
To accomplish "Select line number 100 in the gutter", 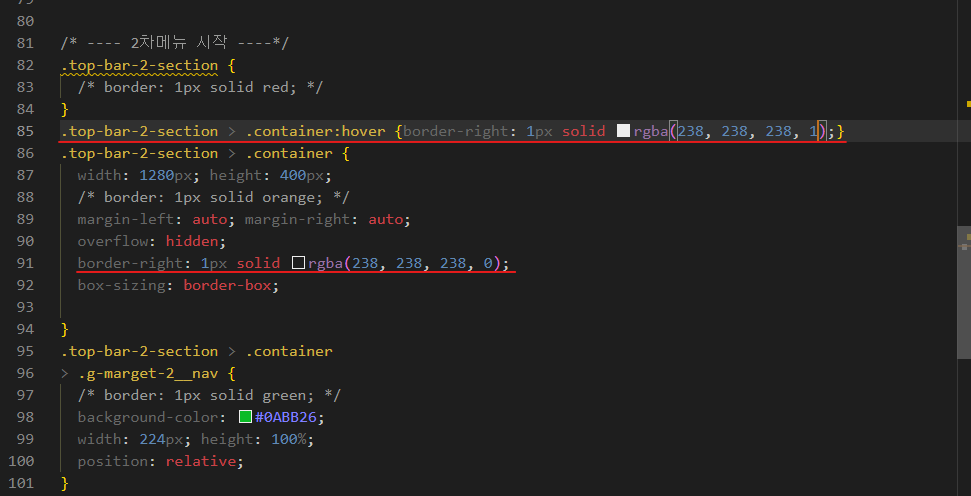I will [x=20, y=461].
